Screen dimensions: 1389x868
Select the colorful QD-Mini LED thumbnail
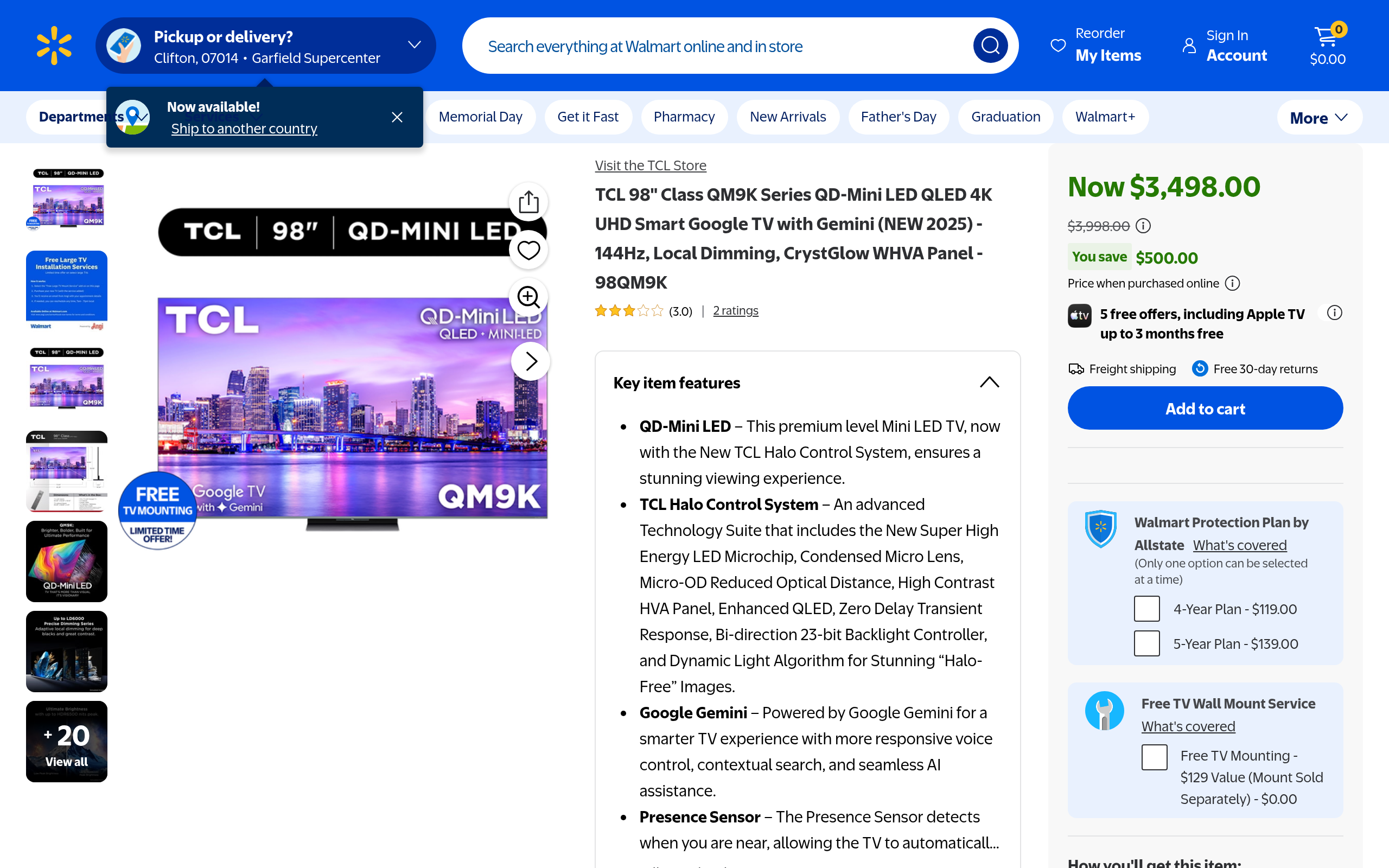pyautogui.click(x=67, y=561)
